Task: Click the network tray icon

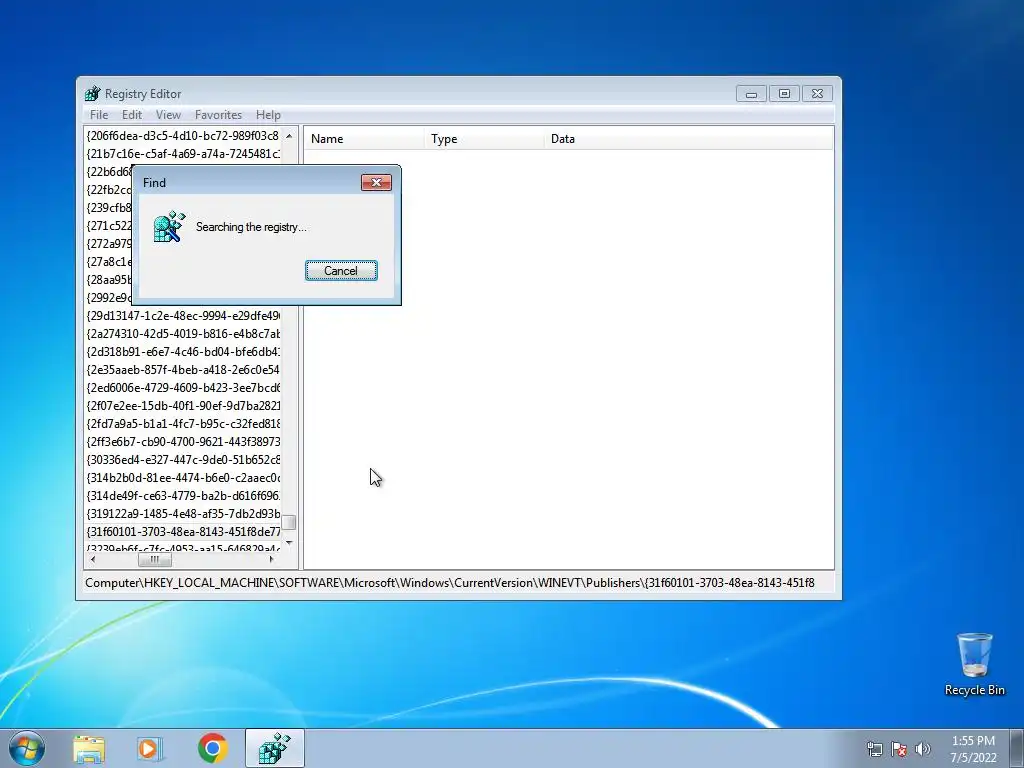Action: pos(874,749)
